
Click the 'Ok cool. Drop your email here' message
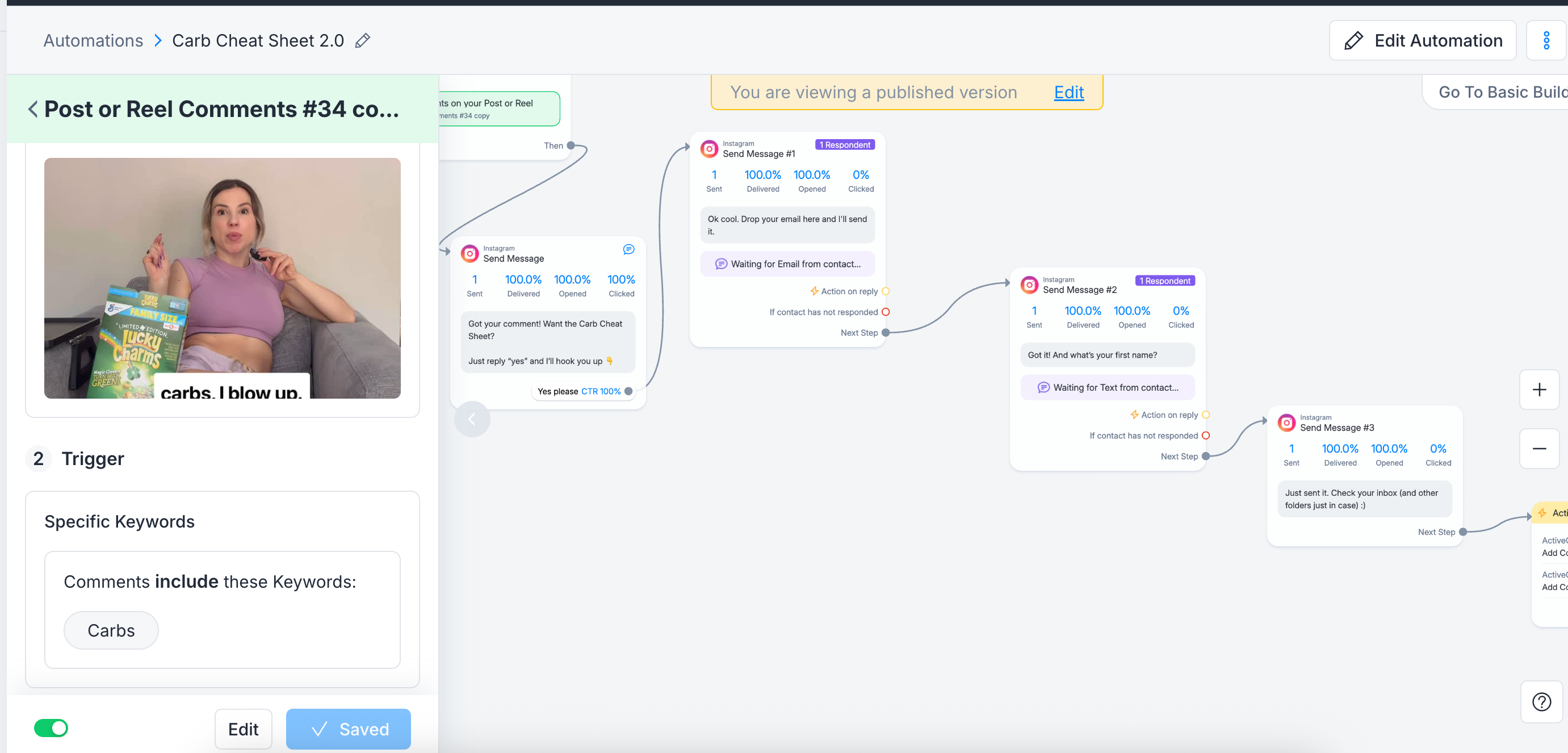787,225
